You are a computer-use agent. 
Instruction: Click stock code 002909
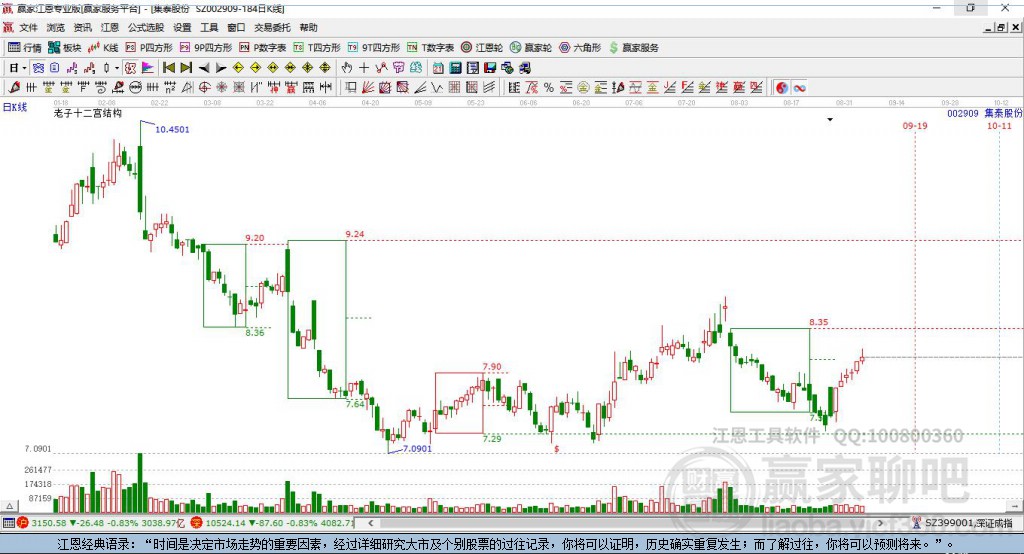[x=963, y=114]
